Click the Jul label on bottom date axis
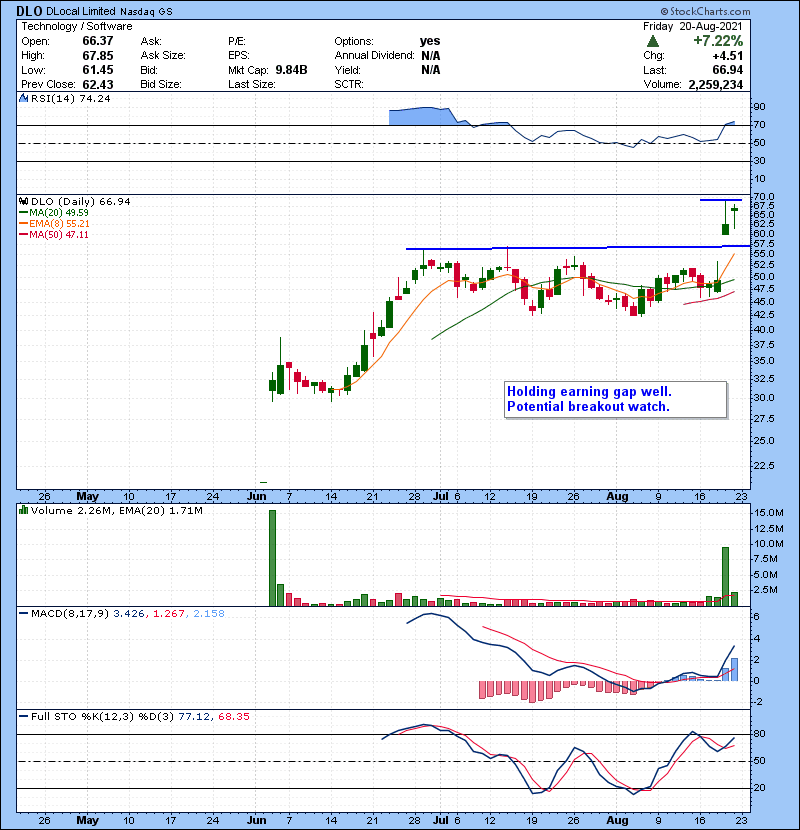This screenshot has height=830, width=800. click(x=441, y=820)
